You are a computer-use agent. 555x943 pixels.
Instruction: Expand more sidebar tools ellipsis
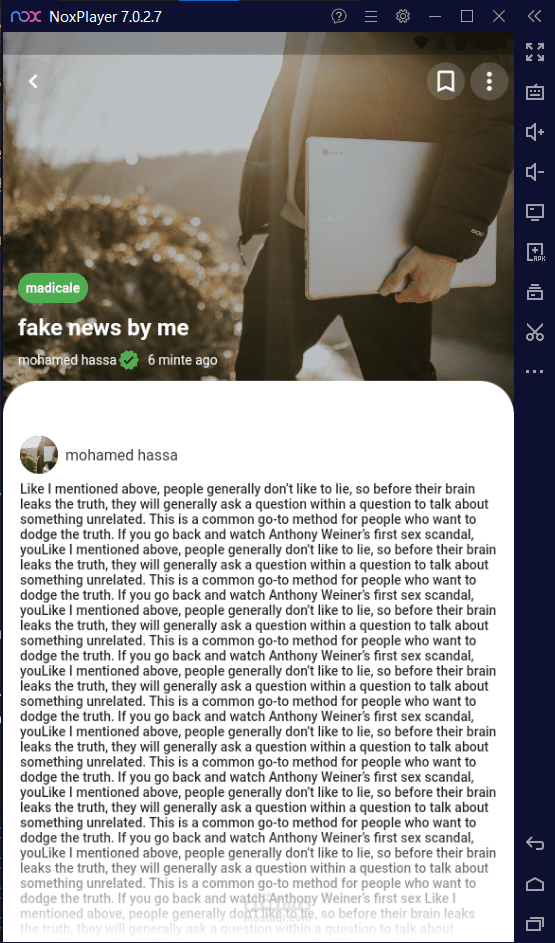535,372
